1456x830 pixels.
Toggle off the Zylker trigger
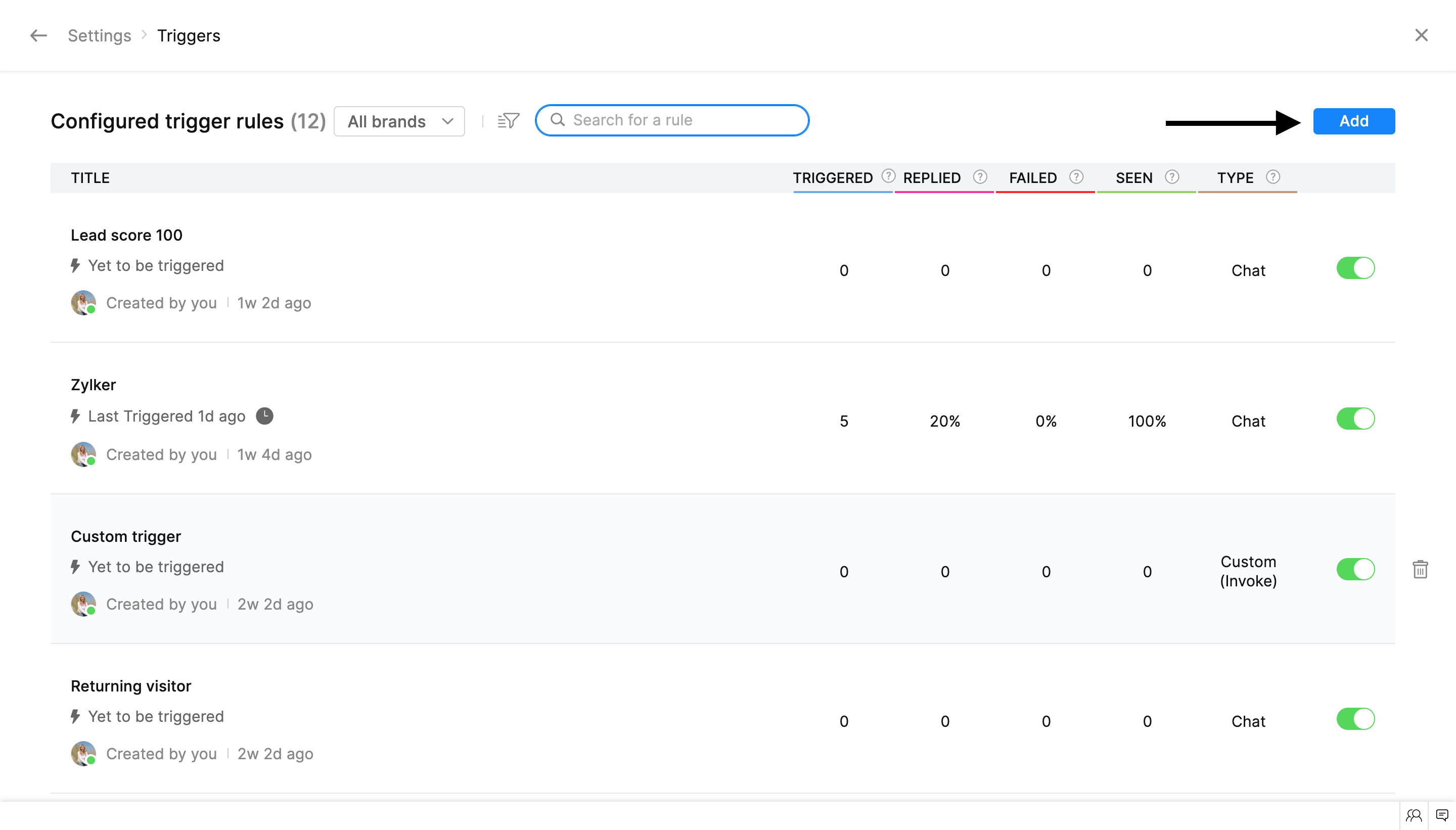pos(1355,419)
